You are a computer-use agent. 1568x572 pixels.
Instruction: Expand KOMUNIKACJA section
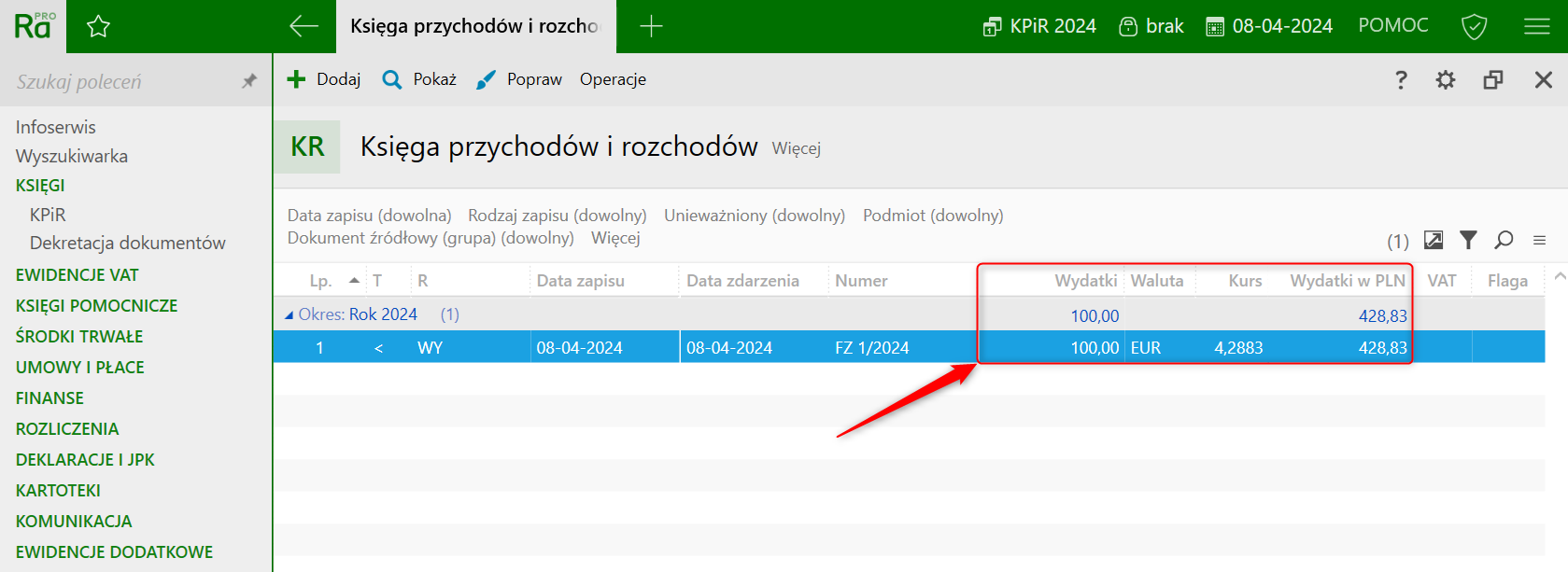[x=74, y=522]
